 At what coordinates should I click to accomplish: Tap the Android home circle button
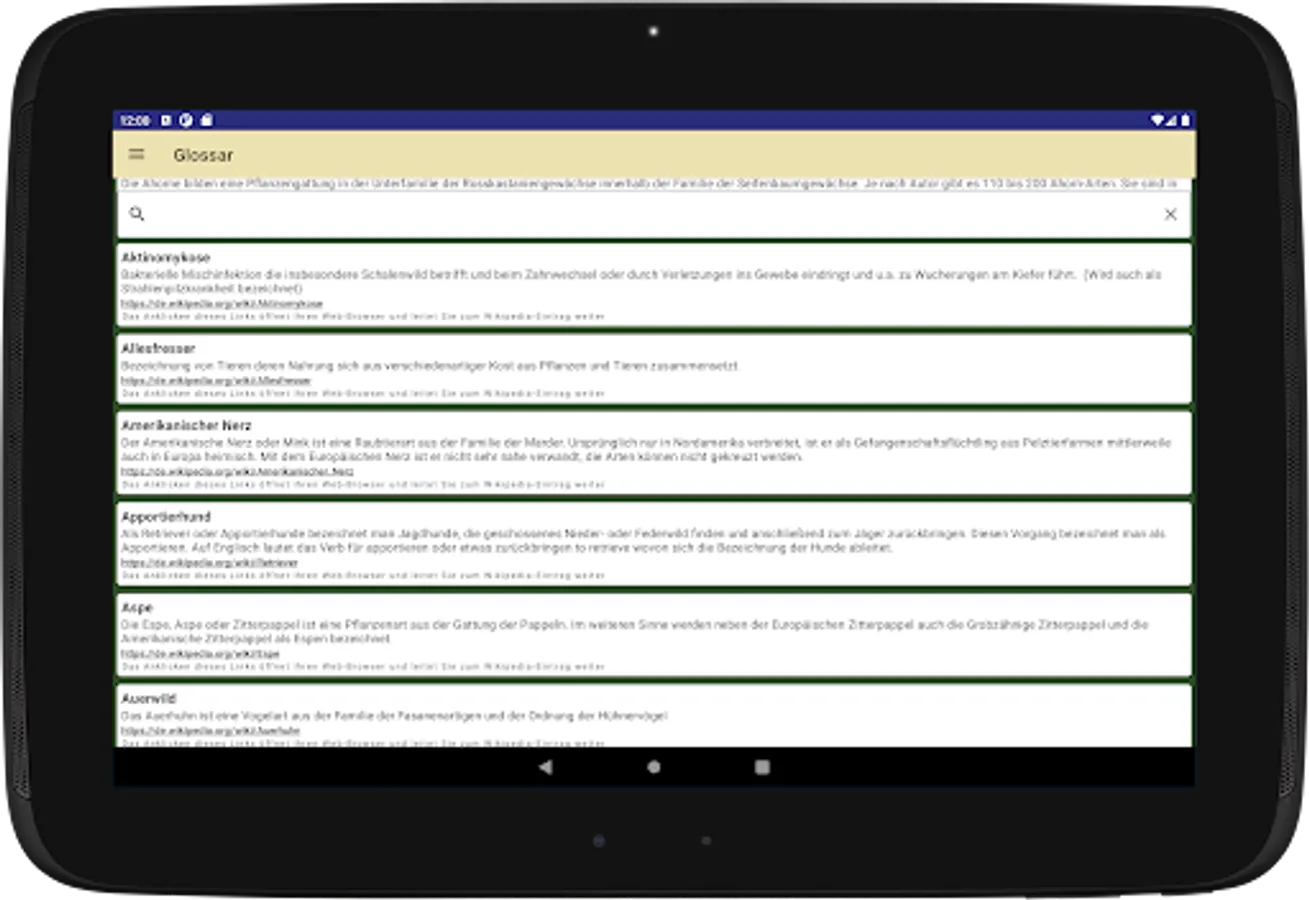pyautogui.click(x=654, y=767)
